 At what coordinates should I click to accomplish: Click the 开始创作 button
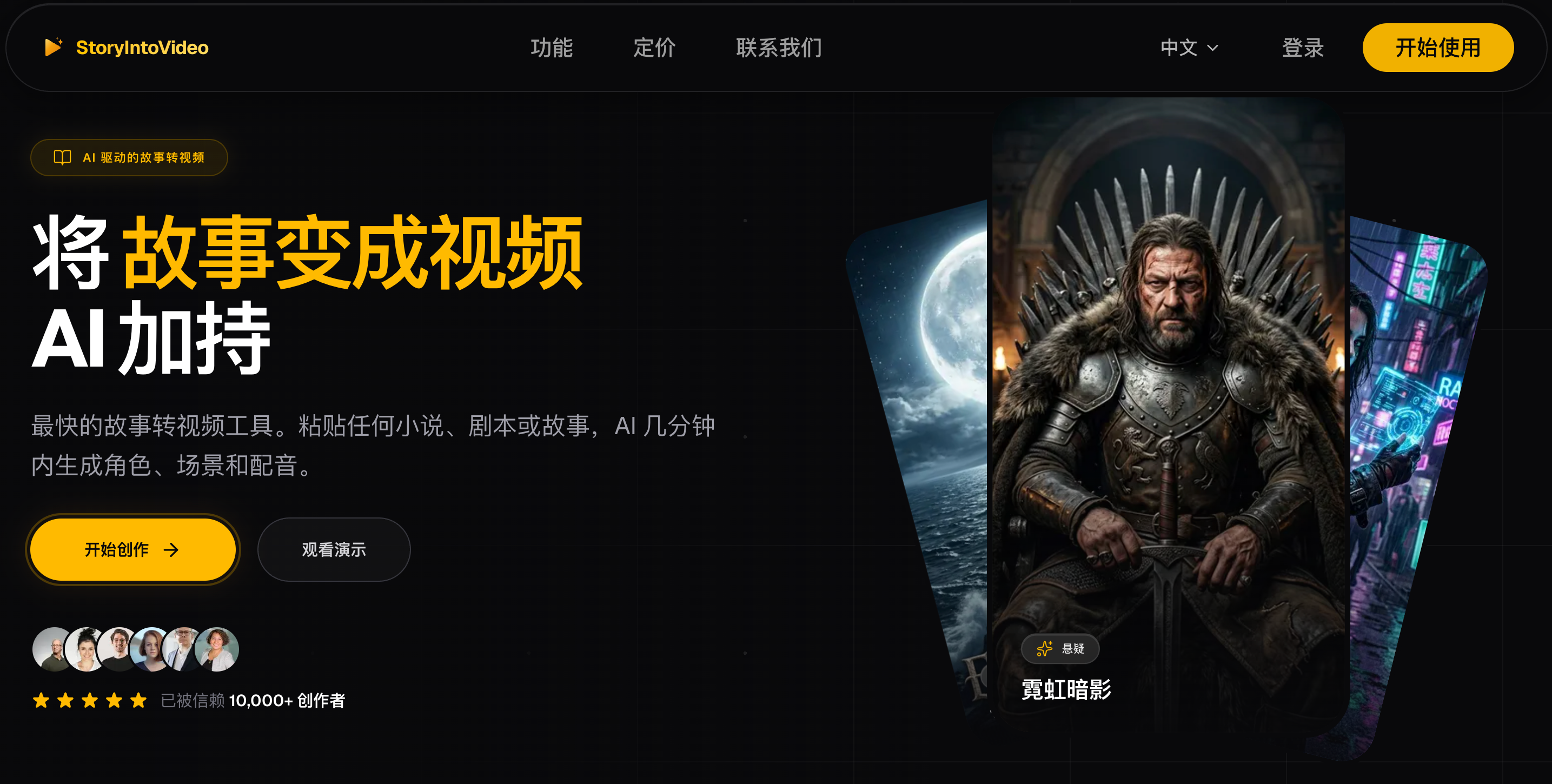coord(132,549)
